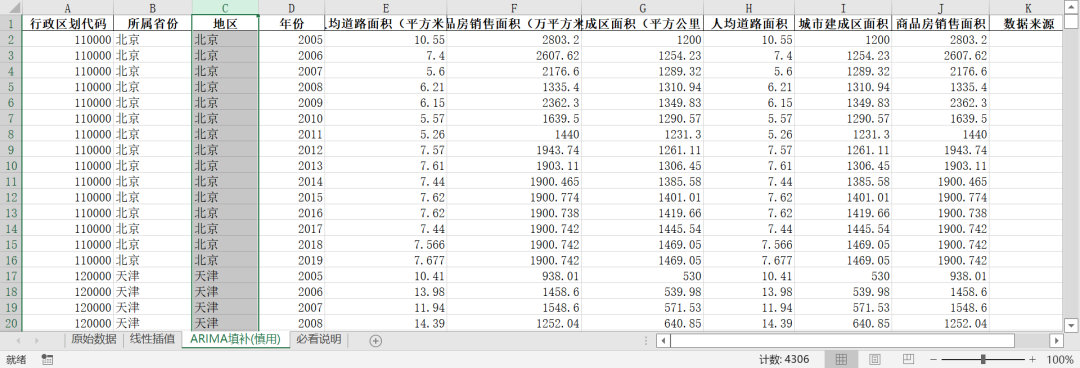Zoom out with minus icon
Viewport: 1080px width, 368px height.
coord(933,360)
